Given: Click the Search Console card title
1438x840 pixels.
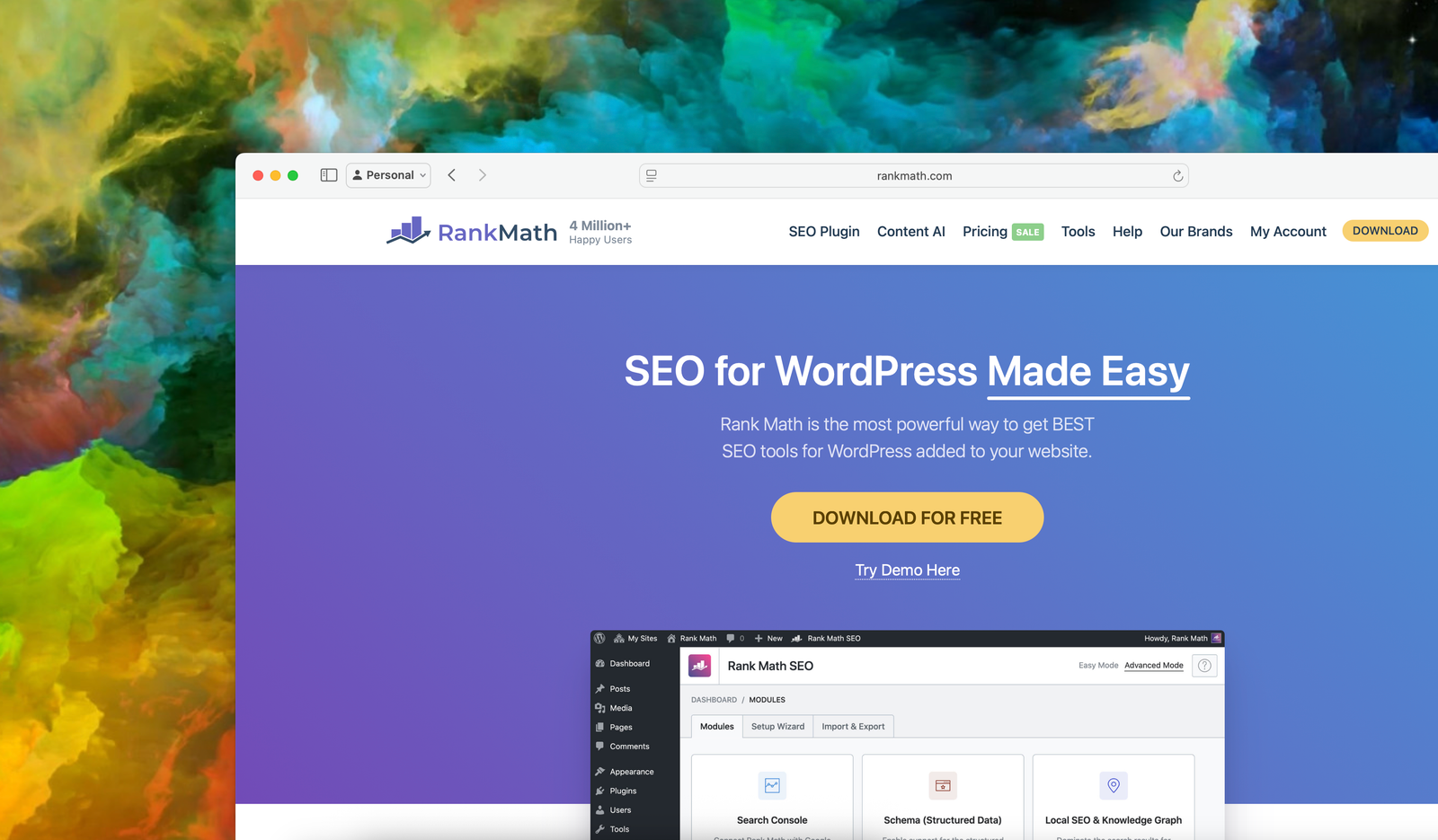Looking at the screenshot, I should click(x=772, y=820).
